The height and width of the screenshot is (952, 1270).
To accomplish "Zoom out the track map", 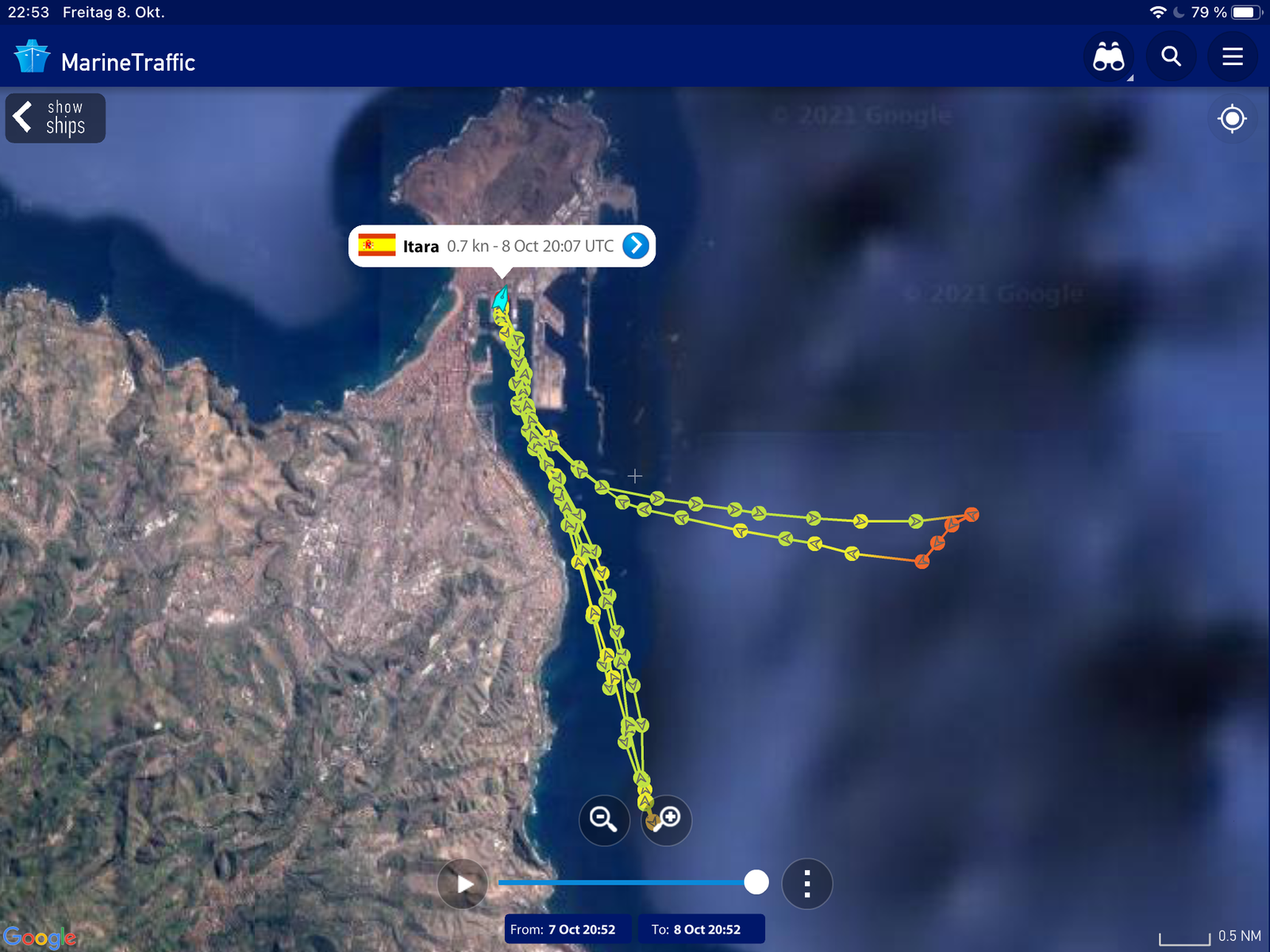I will pyautogui.click(x=604, y=820).
